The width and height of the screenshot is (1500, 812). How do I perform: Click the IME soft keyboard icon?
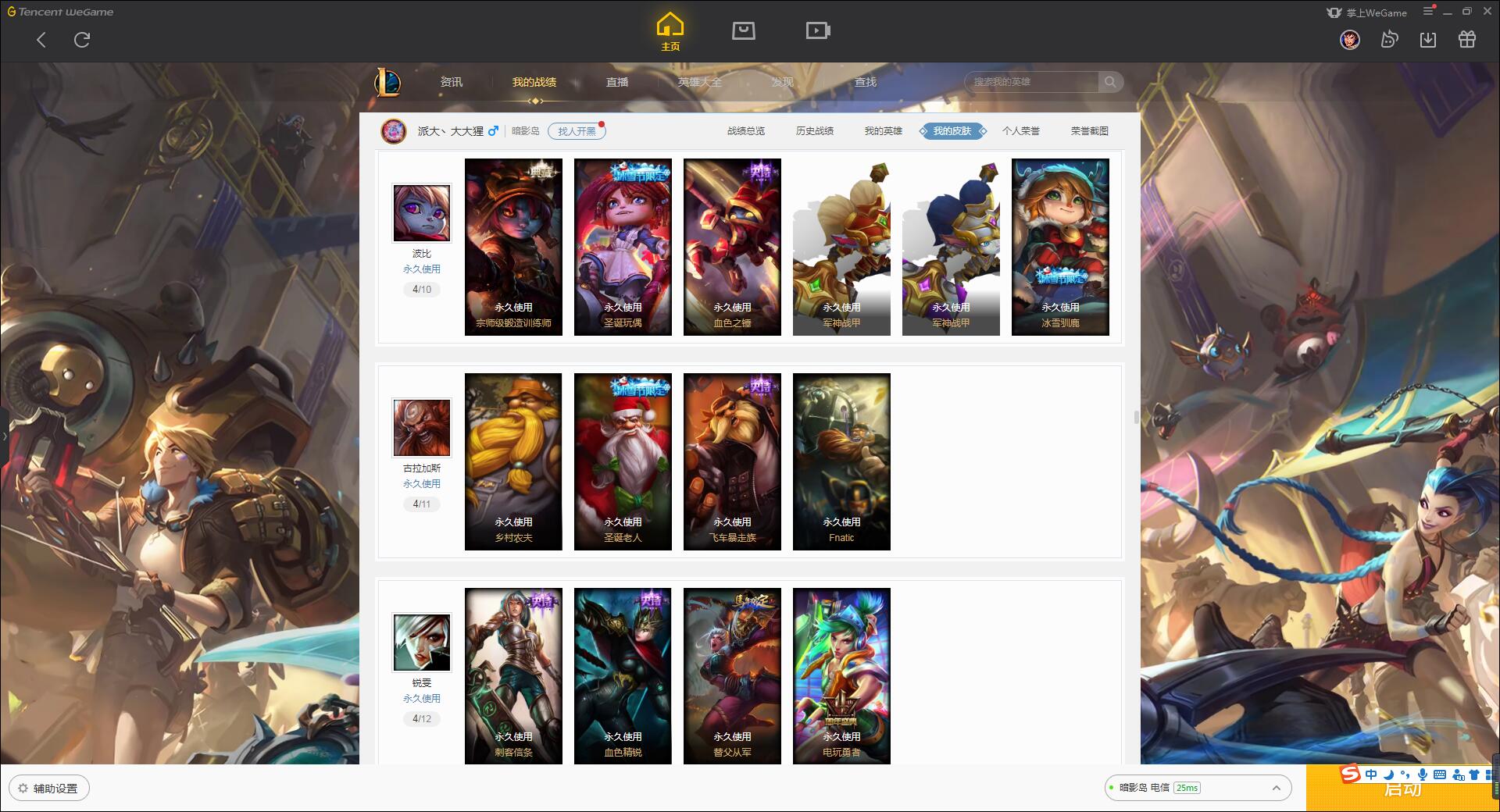coord(1440,775)
